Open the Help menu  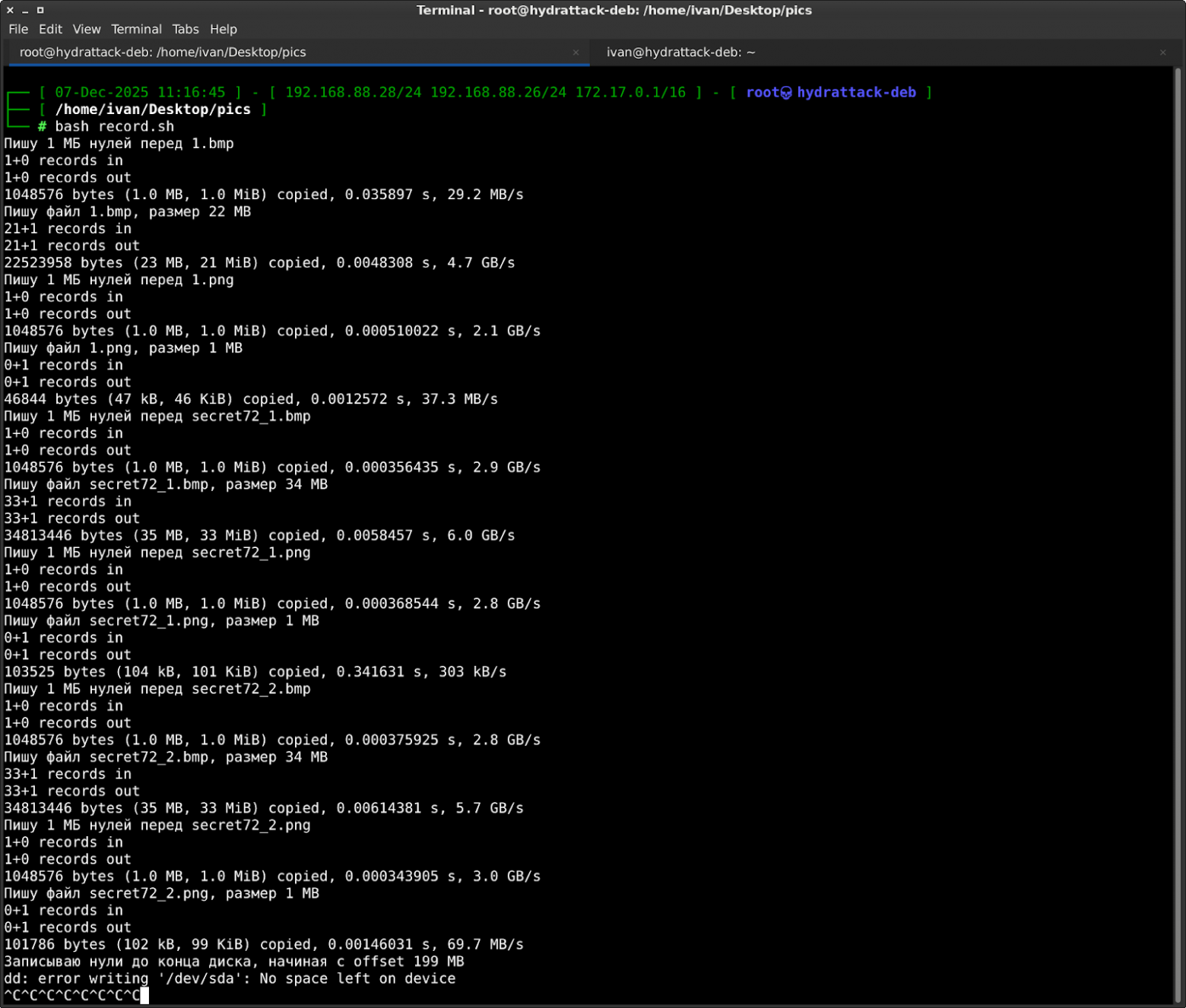point(224,29)
